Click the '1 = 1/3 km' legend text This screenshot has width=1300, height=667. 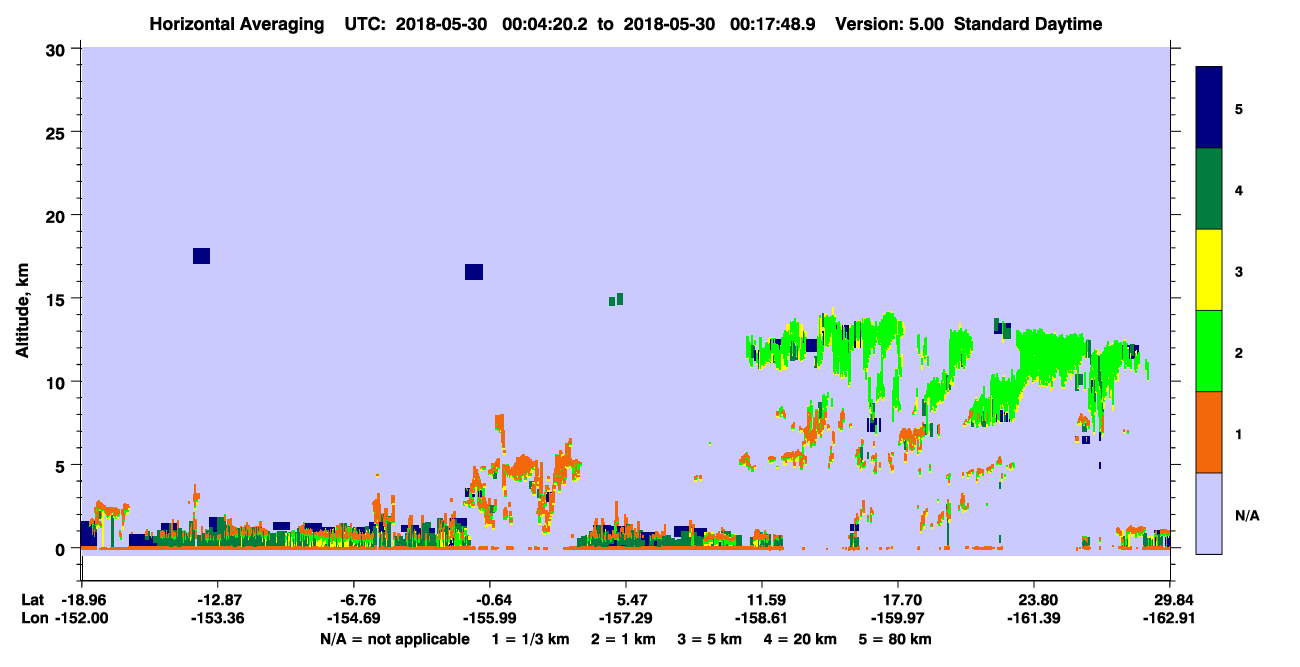[x=531, y=638]
